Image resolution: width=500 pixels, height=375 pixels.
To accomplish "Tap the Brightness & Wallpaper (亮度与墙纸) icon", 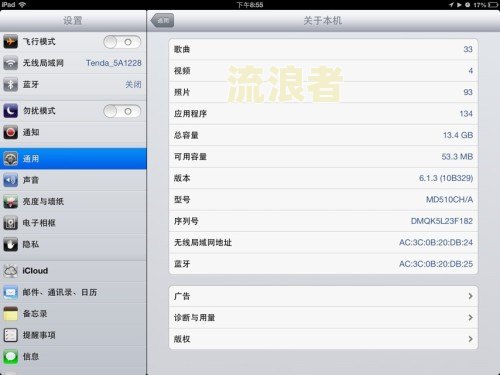I will point(10,202).
